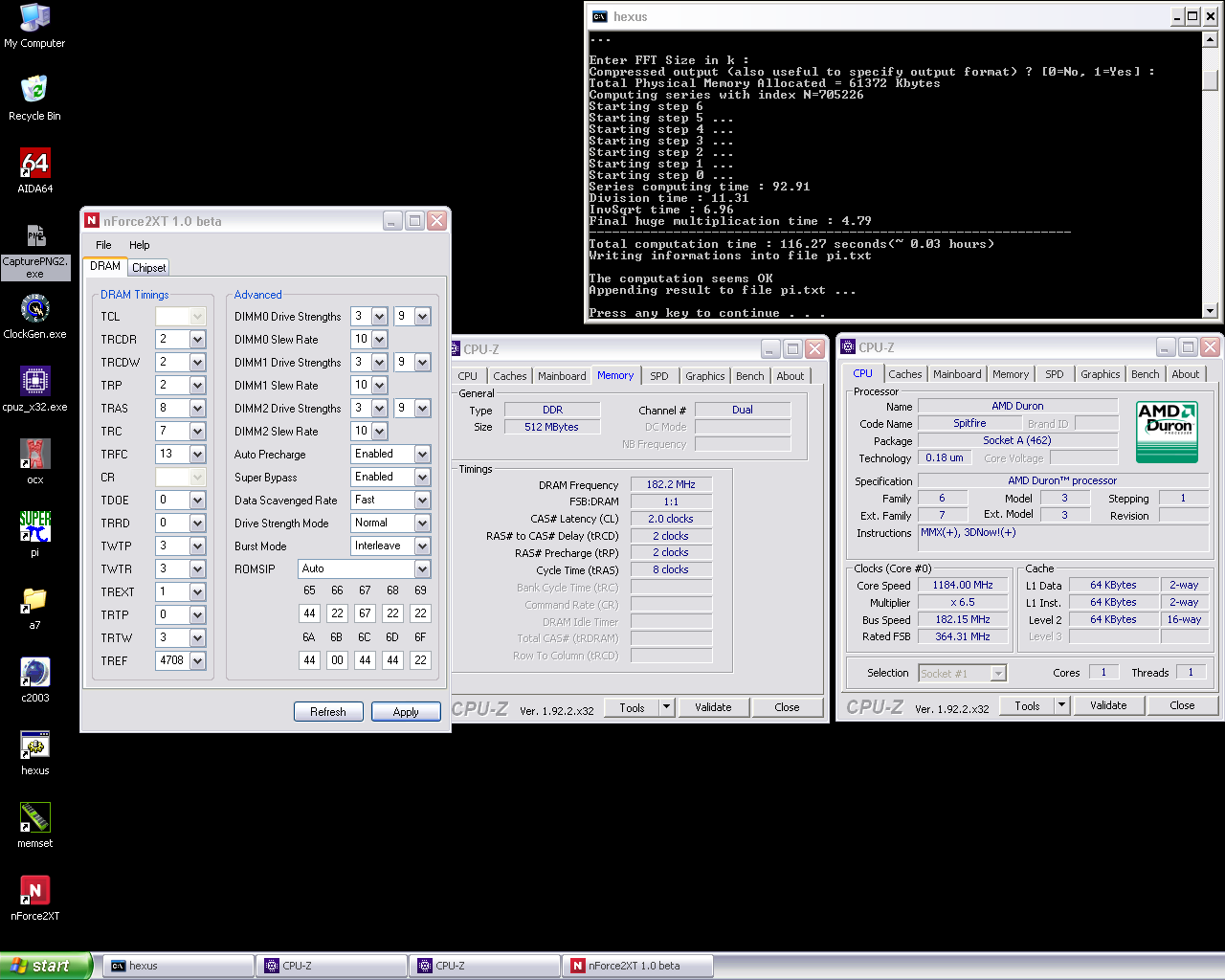Image resolution: width=1225 pixels, height=980 pixels.
Task: Select the cpuz_x32.exe desktop icon
Action: [34, 390]
